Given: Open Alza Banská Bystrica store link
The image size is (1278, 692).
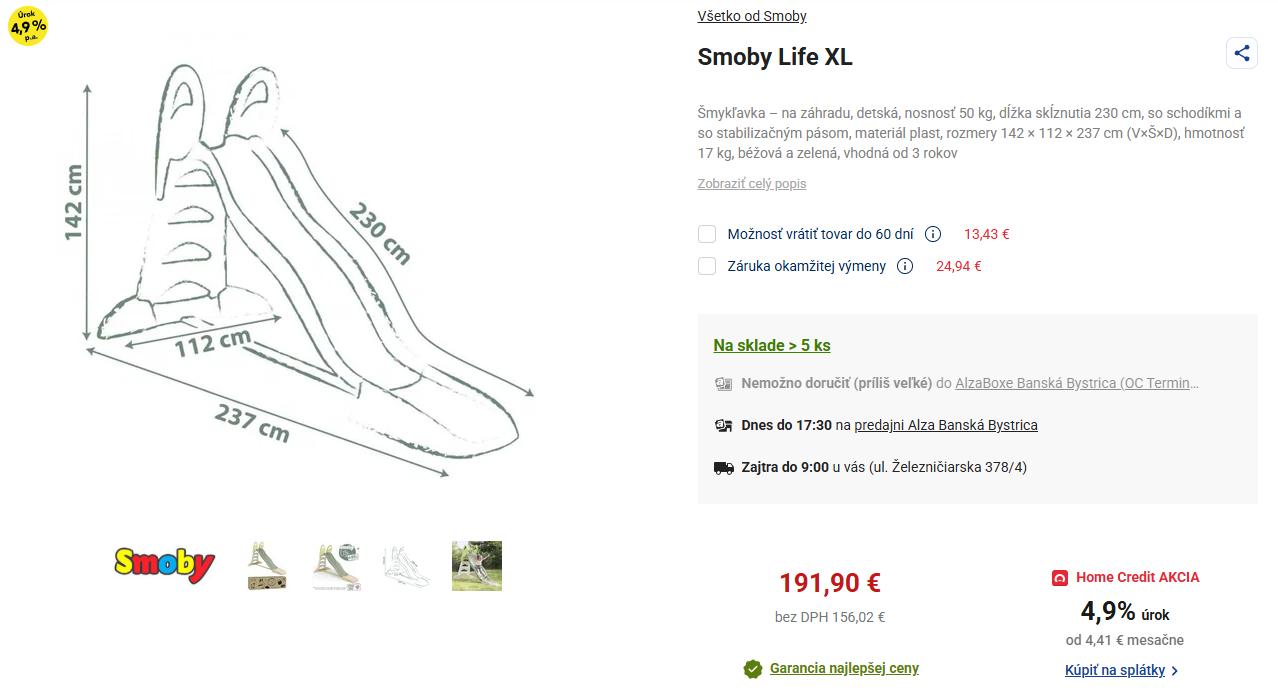Looking at the screenshot, I should tap(945, 425).
